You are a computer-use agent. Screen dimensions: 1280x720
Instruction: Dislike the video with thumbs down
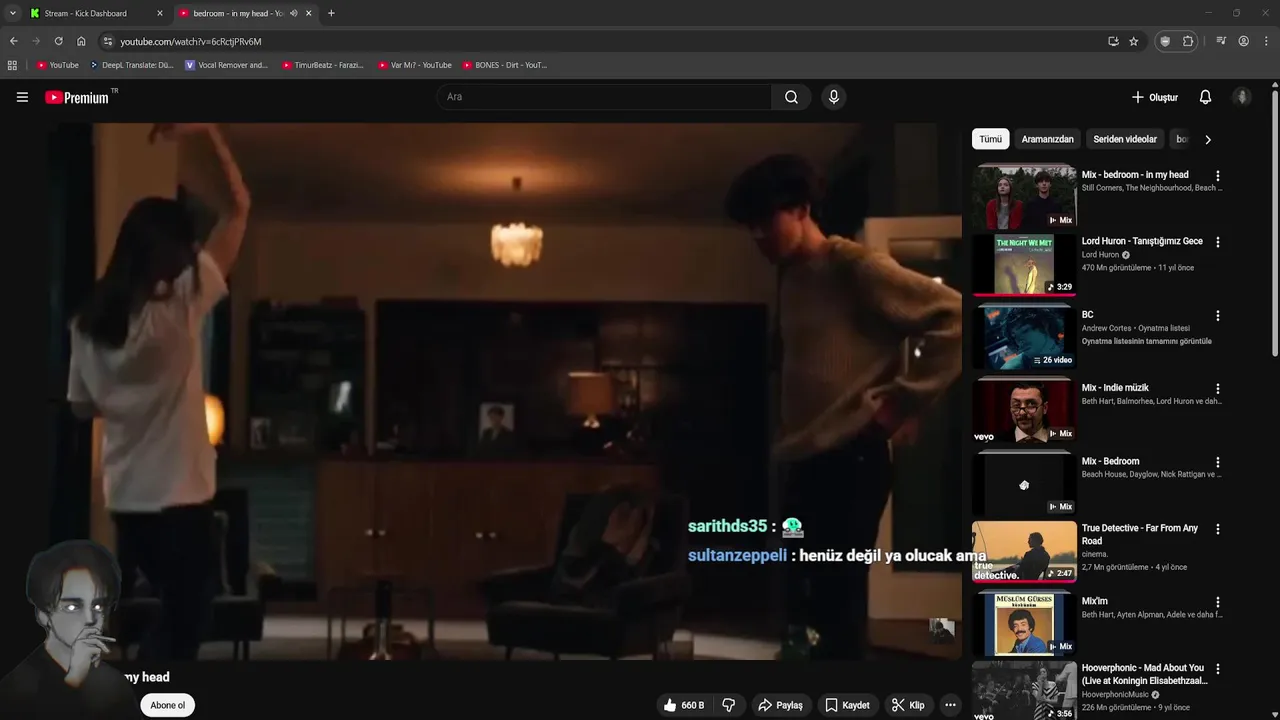[x=729, y=705]
